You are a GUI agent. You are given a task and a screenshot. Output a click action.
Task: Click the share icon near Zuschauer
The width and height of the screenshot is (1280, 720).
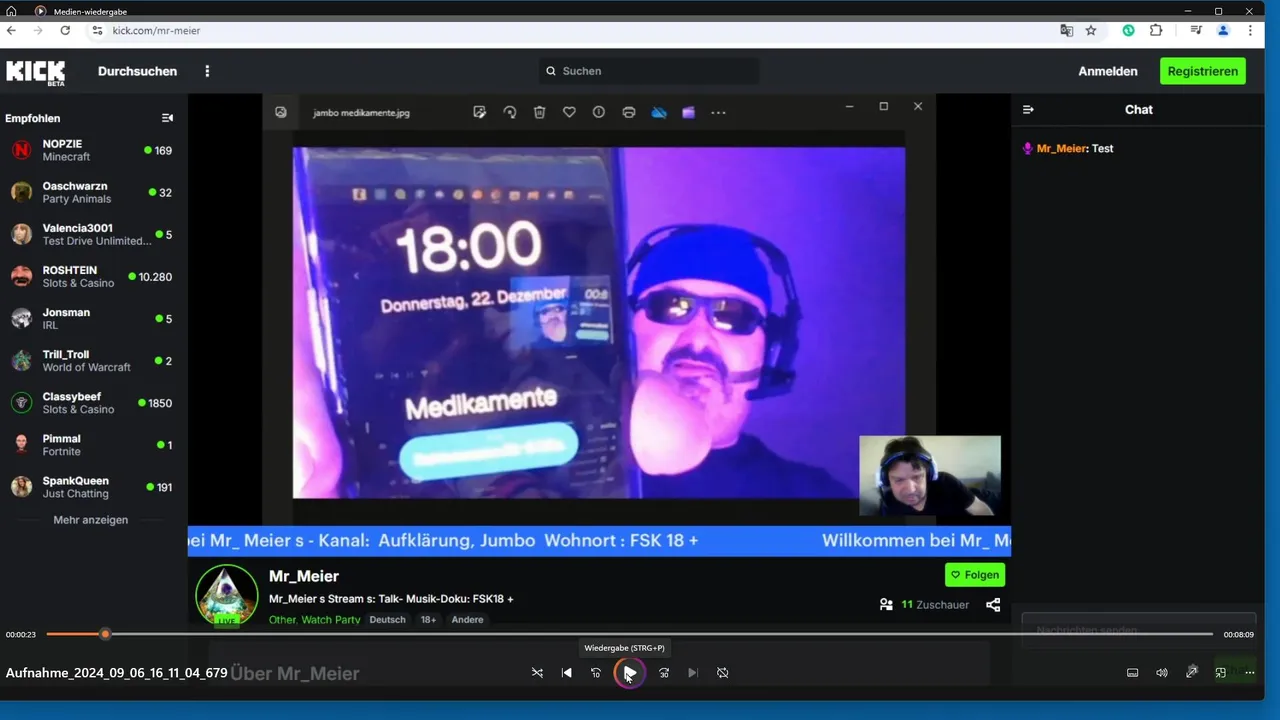click(x=993, y=605)
